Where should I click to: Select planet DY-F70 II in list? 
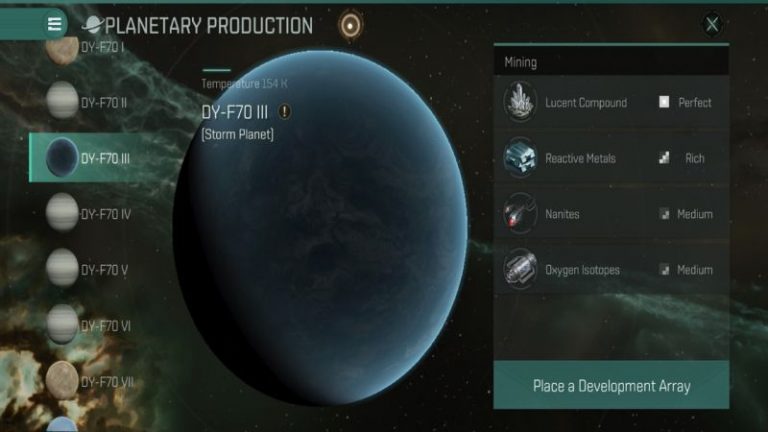88,102
